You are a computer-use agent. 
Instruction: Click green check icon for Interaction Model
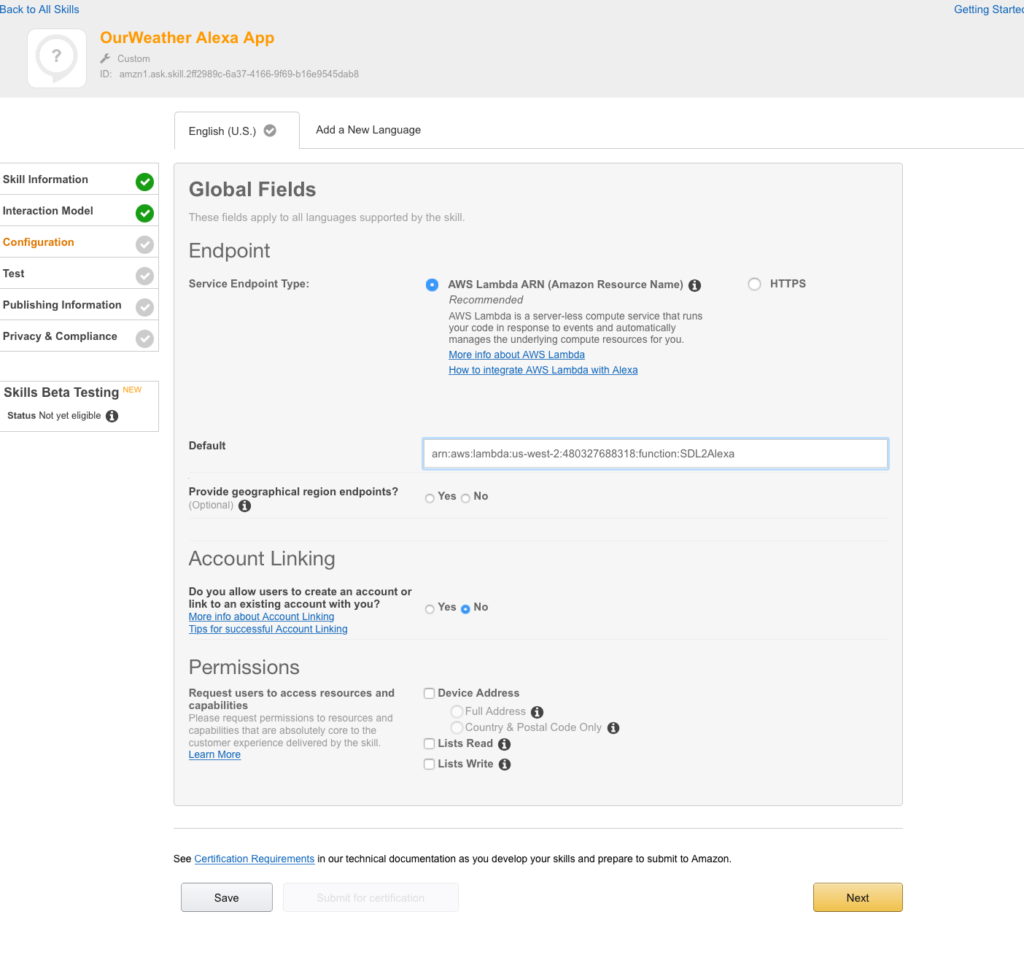click(x=145, y=213)
